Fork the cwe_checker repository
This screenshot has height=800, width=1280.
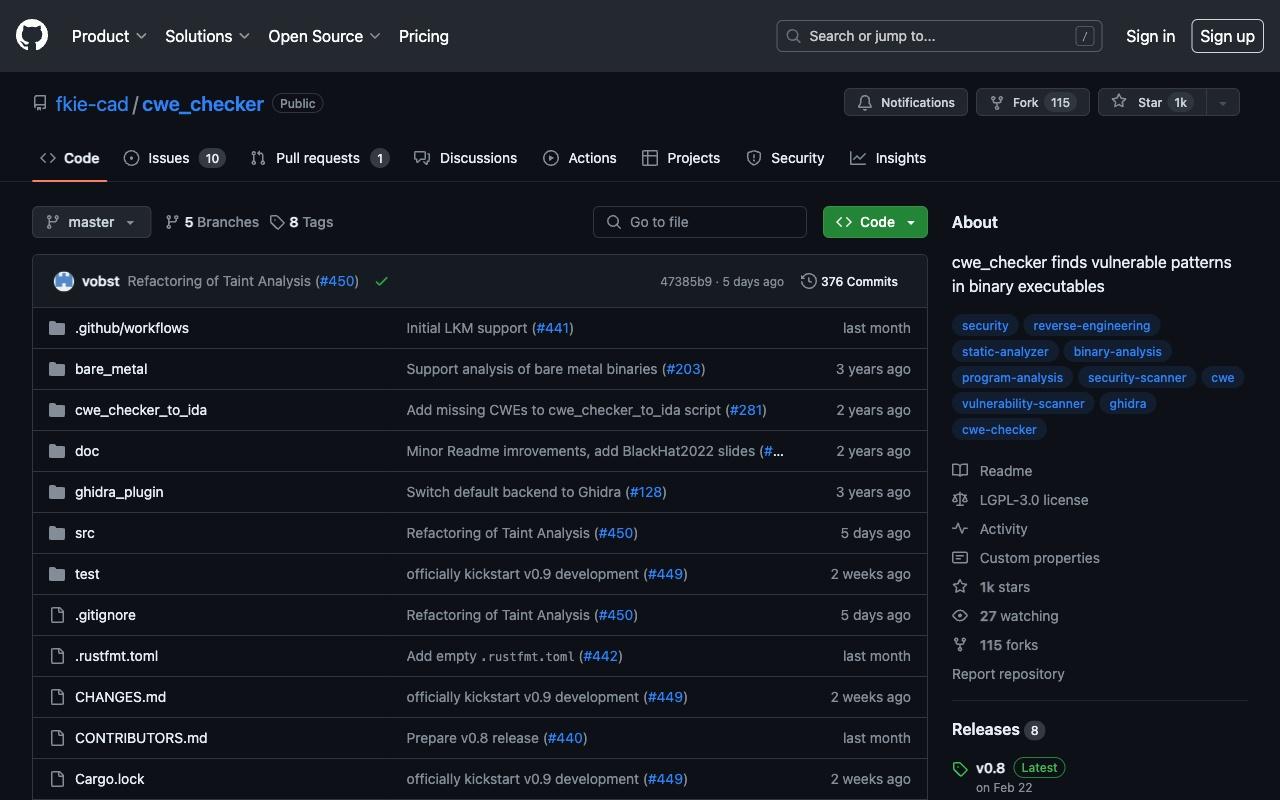click(1033, 102)
